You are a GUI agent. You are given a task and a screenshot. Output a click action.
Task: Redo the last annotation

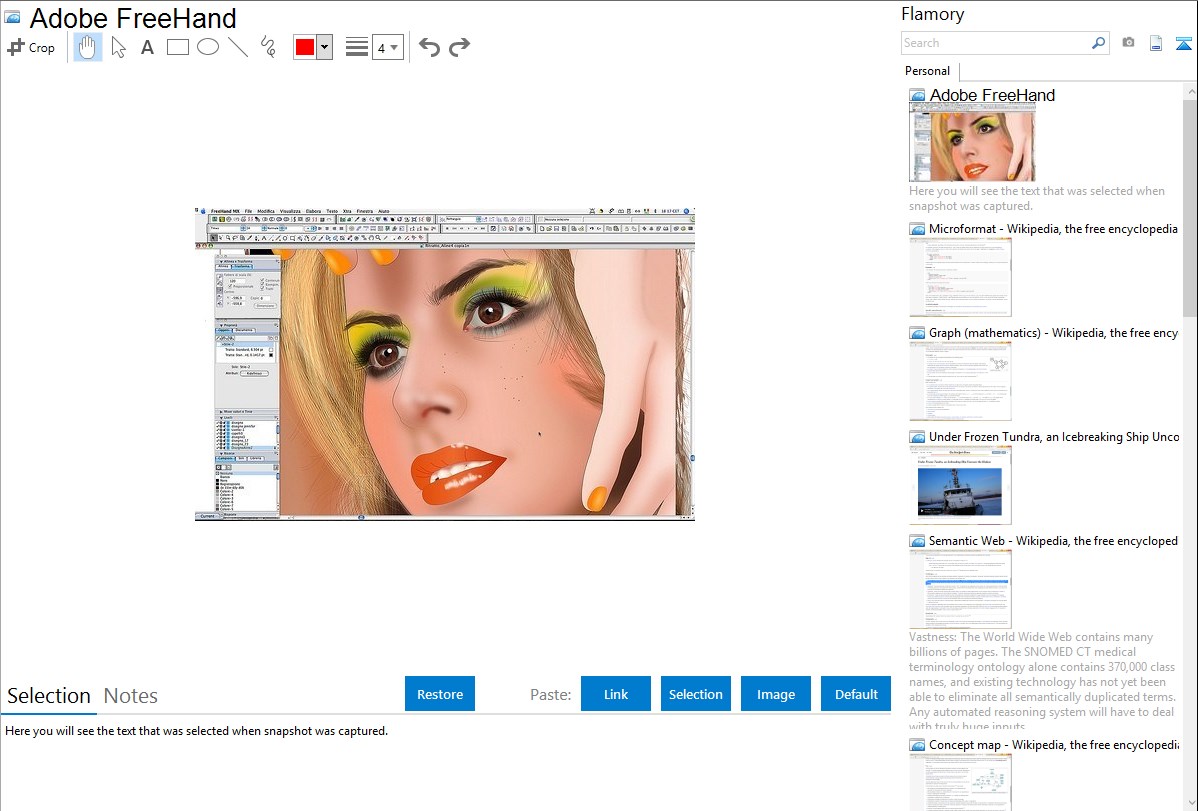click(x=459, y=47)
